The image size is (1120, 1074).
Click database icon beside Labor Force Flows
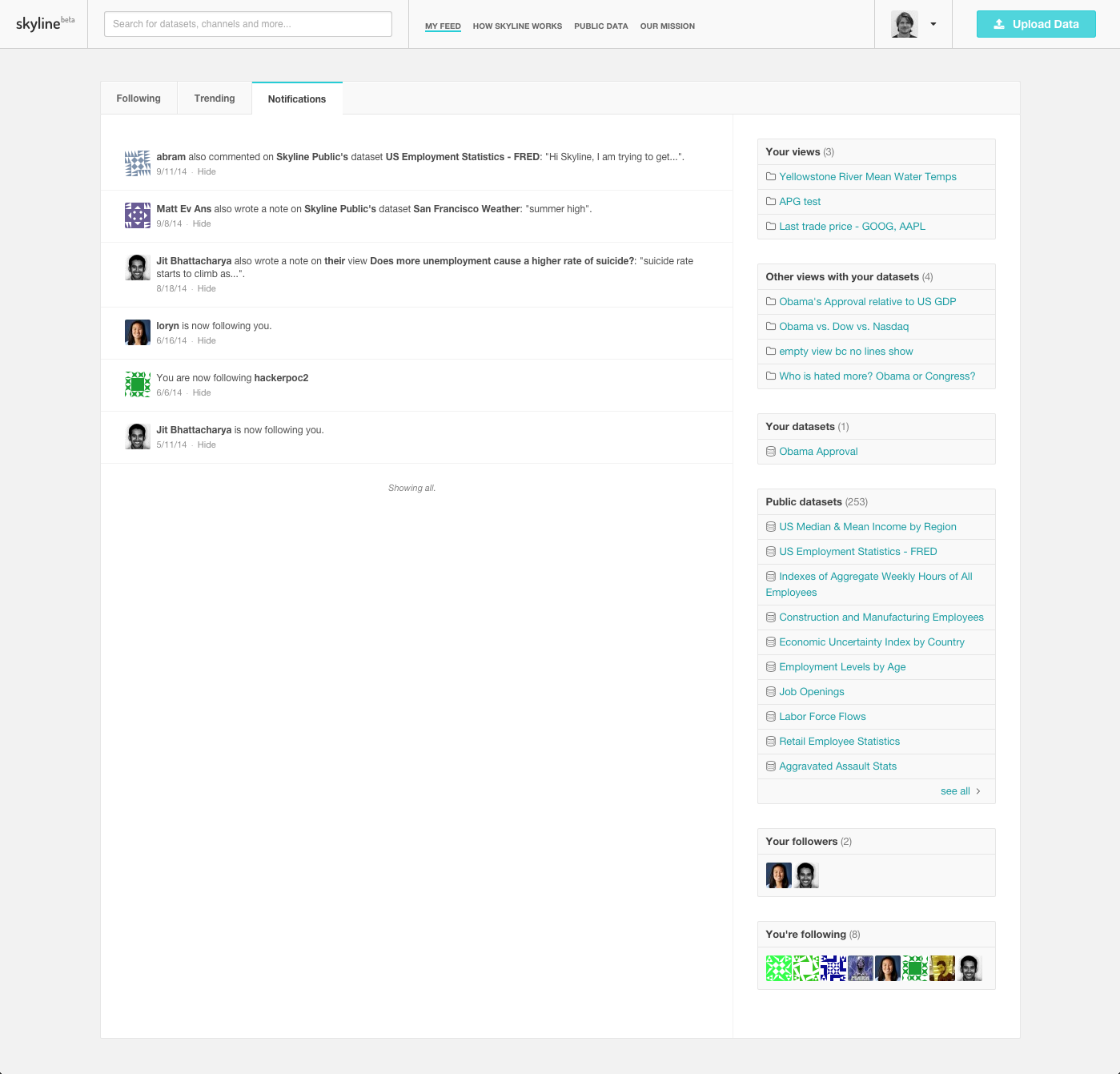click(x=771, y=717)
